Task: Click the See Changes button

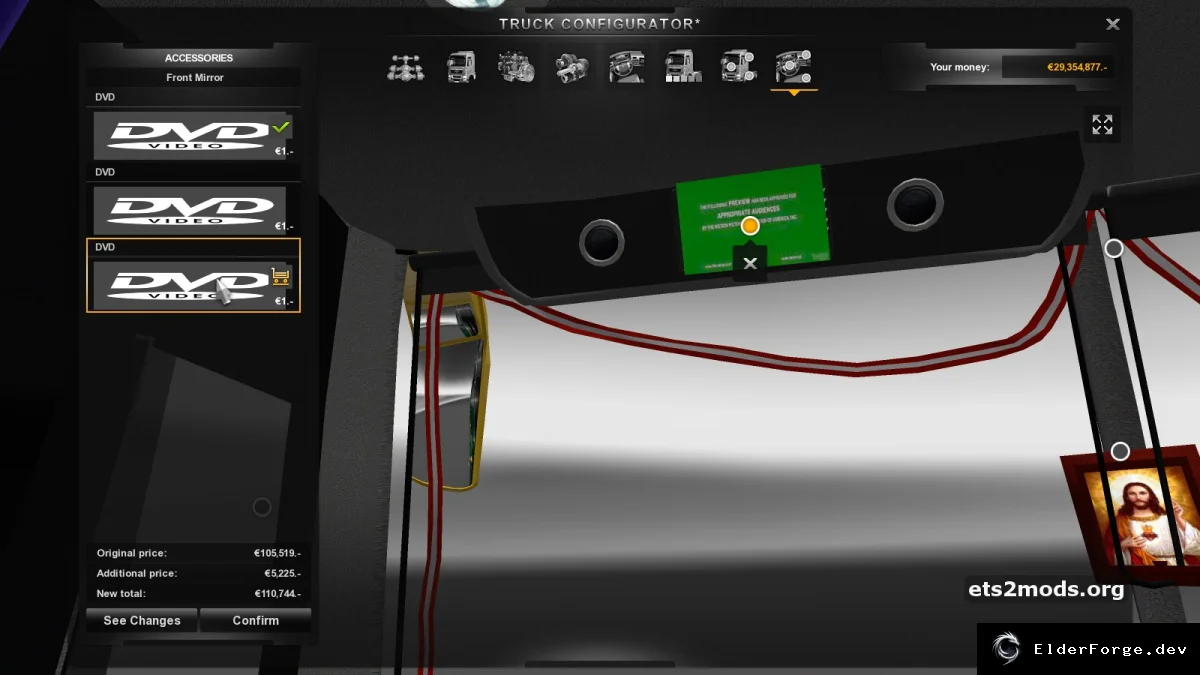Action: 142,620
